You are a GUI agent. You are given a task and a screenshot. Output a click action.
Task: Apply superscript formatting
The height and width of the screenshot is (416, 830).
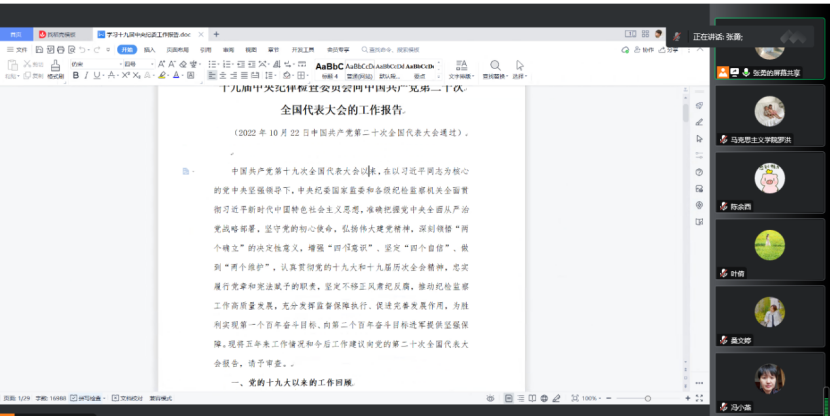[126, 75]
